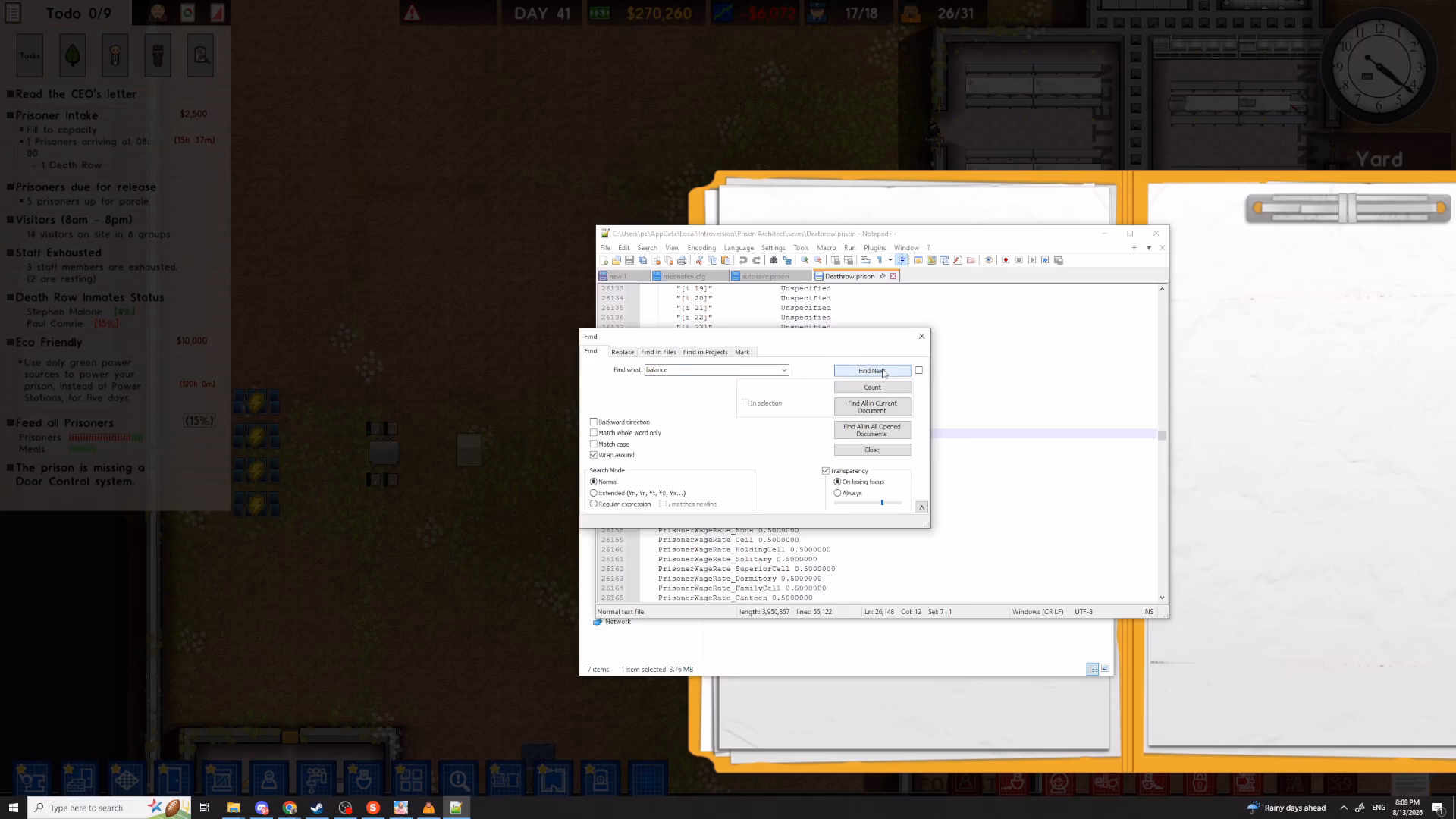This screenshot has height=819, width=1456.
Task: Collapse the Find dialog using bottom arrow
Action: tap(921, 507)
